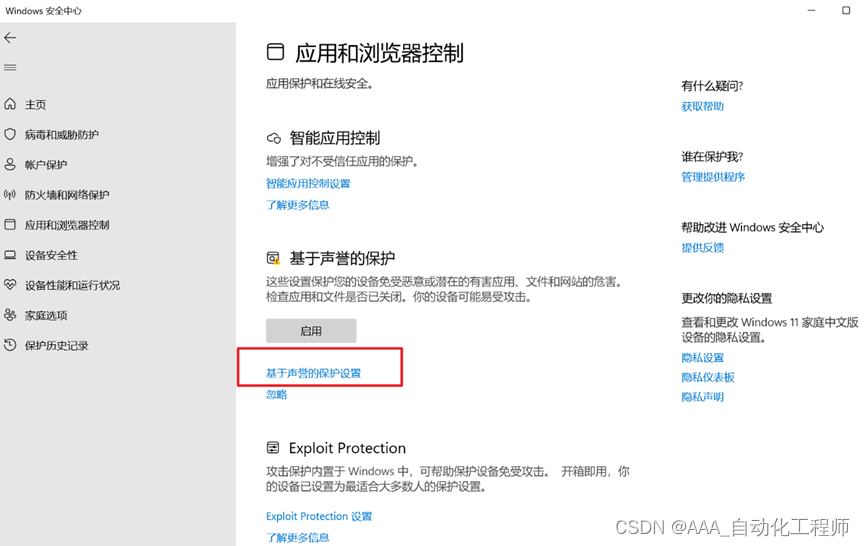This screenshot has height=546, width=865.
Task: Minimize the Windows 安全中心 window
Action: tap(811, 10)
